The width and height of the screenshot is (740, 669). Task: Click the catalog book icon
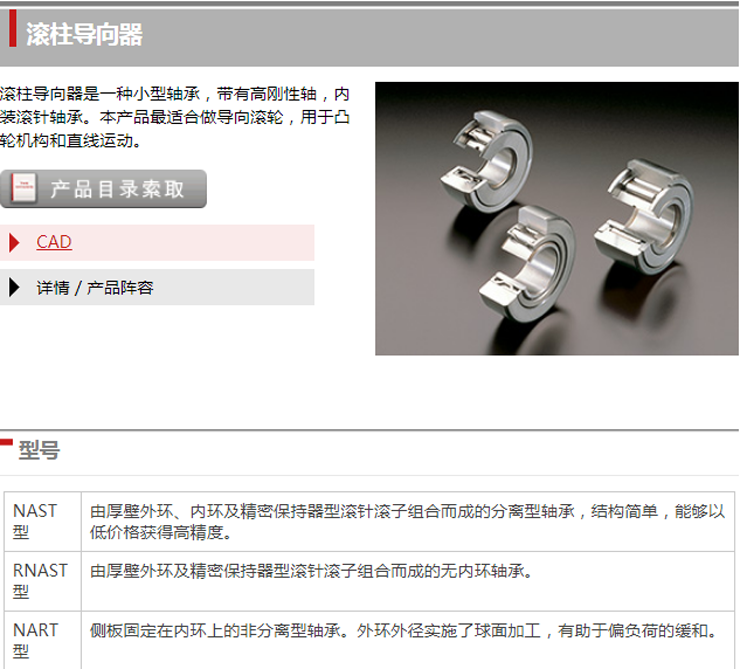(24, 188)
